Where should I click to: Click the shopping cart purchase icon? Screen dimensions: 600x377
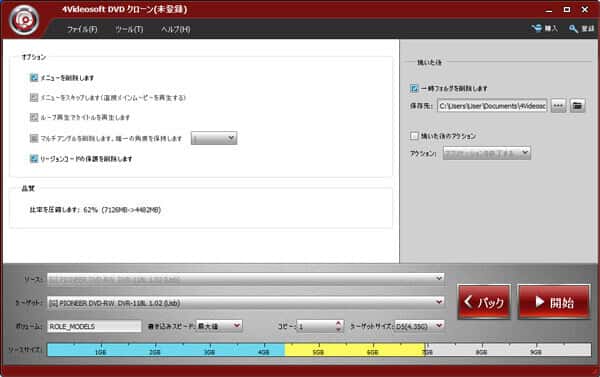pyautogui.click(x=536, y=28)
